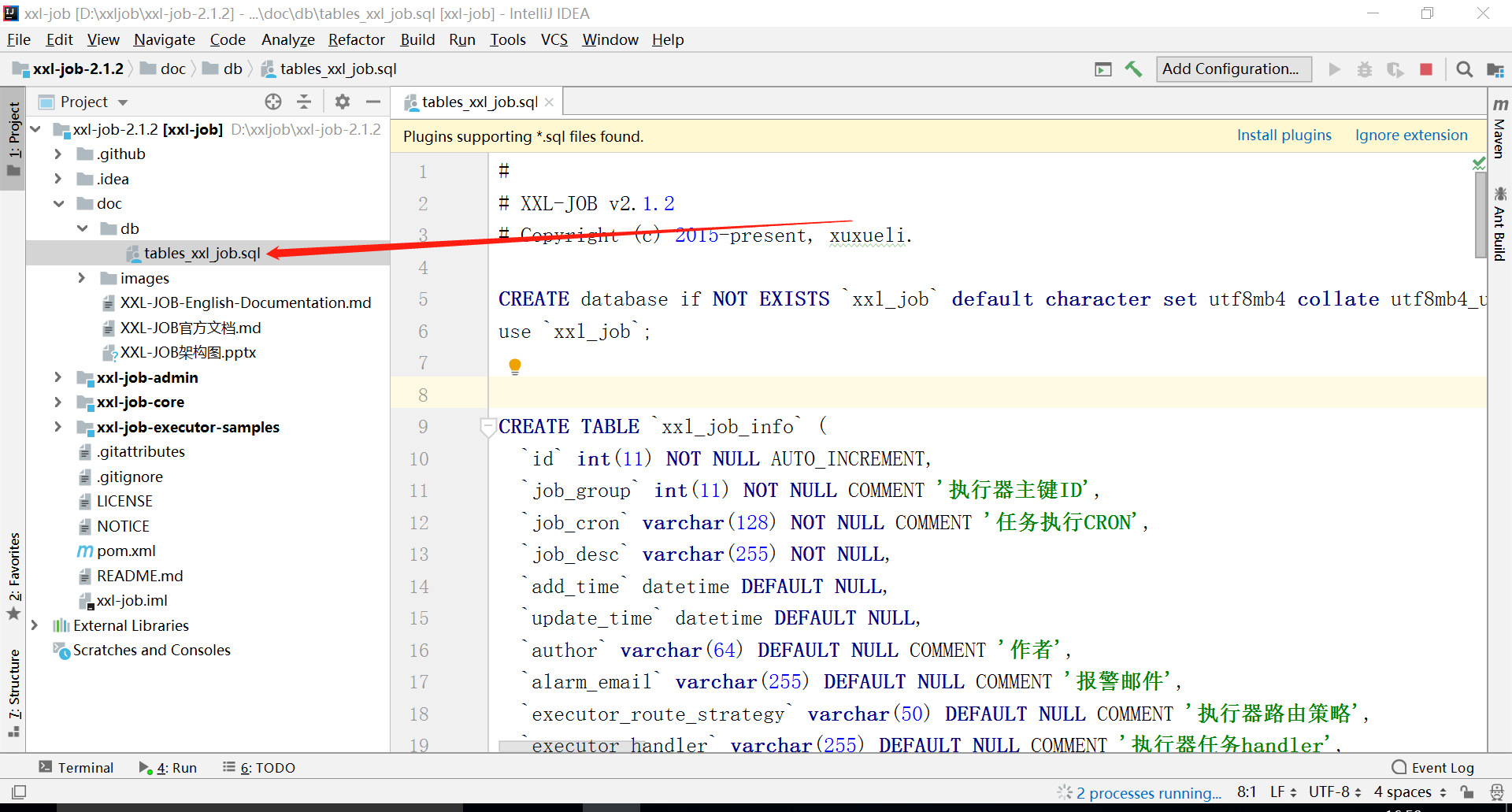1512x812 pixels.
Task: Click the editor vertical scrollbar thumb
Action: pos(1480,214)
